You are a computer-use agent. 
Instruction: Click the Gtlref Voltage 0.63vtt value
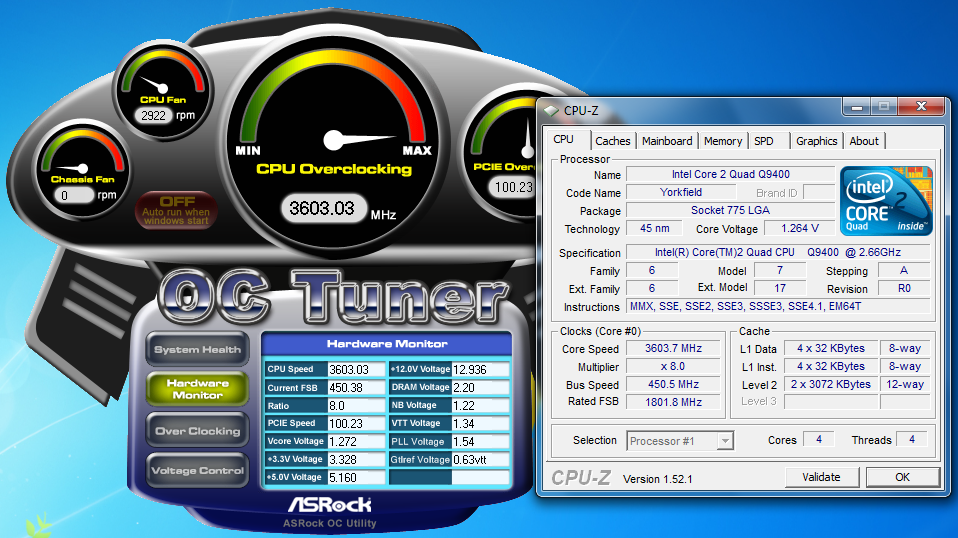coord(480,459)
